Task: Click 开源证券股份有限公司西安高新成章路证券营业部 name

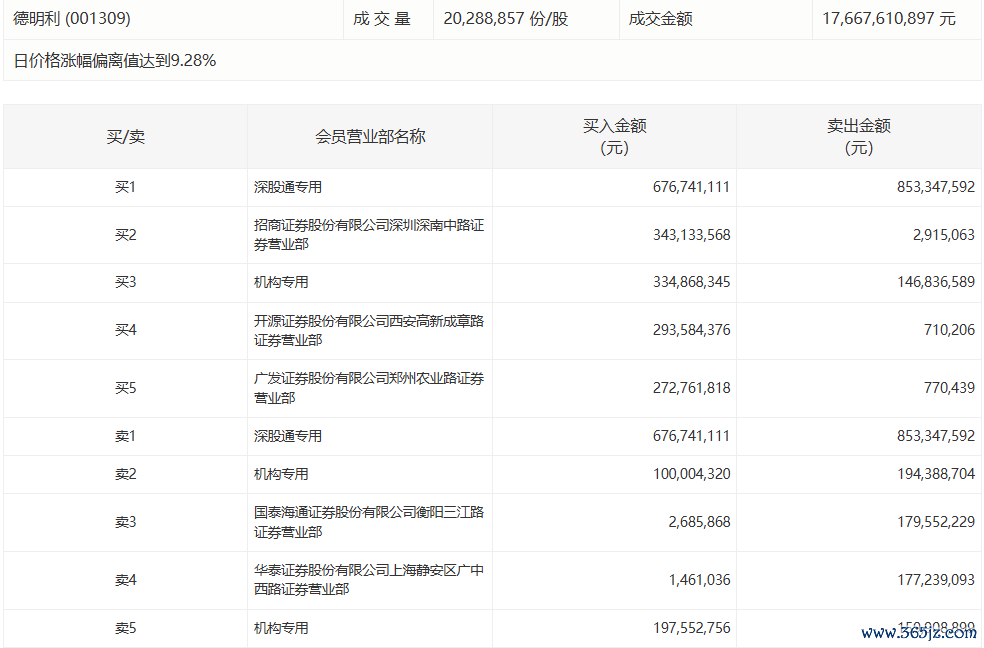Action: [x=368, y=331]
